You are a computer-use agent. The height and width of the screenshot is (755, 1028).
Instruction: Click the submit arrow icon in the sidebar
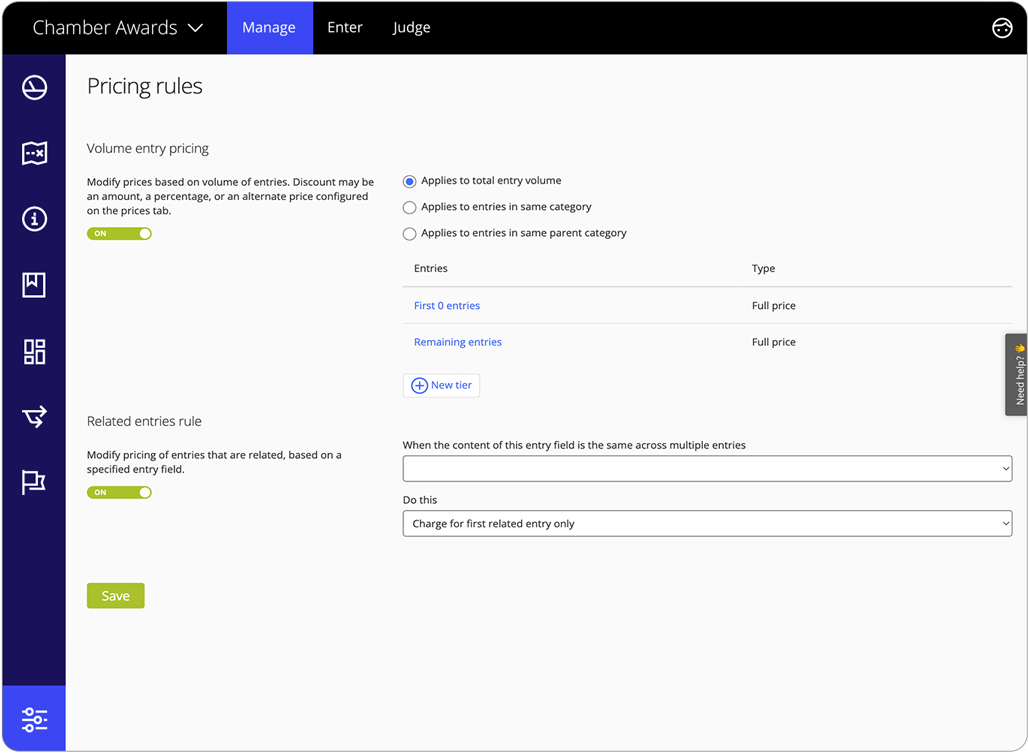[x=34, y=417]
